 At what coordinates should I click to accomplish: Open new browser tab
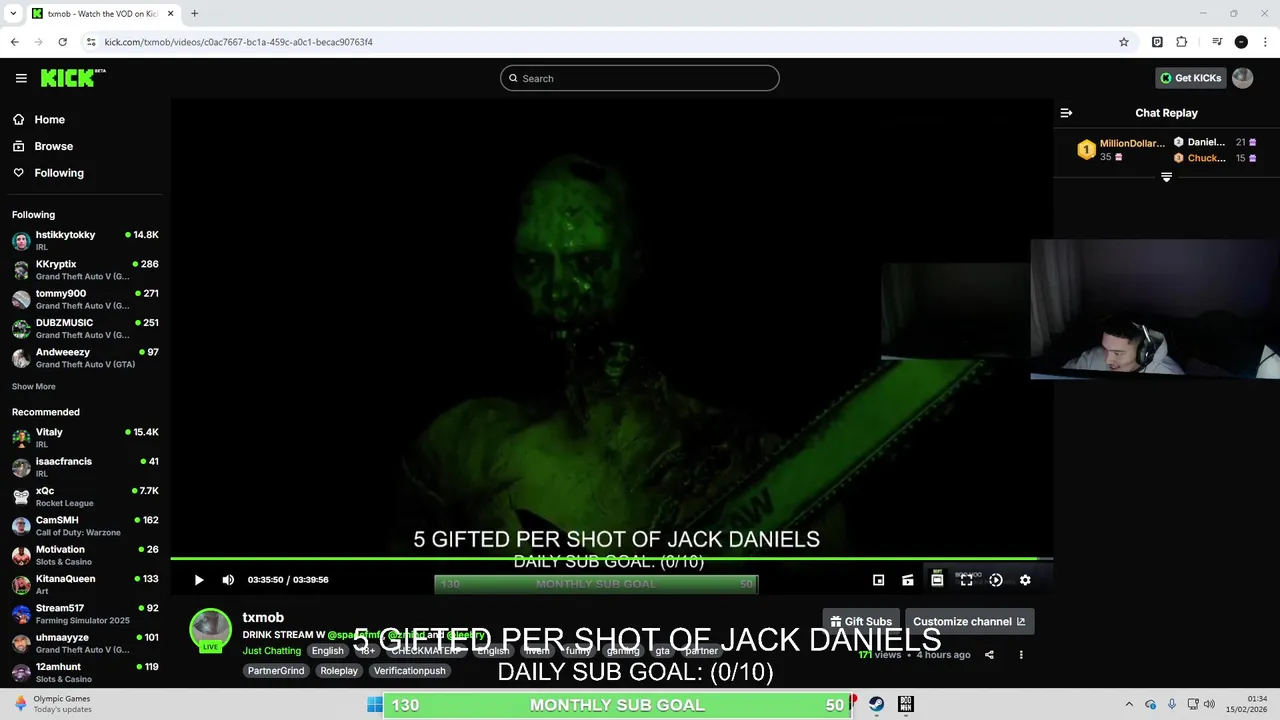pyautogui.click(x=194, y=14)
